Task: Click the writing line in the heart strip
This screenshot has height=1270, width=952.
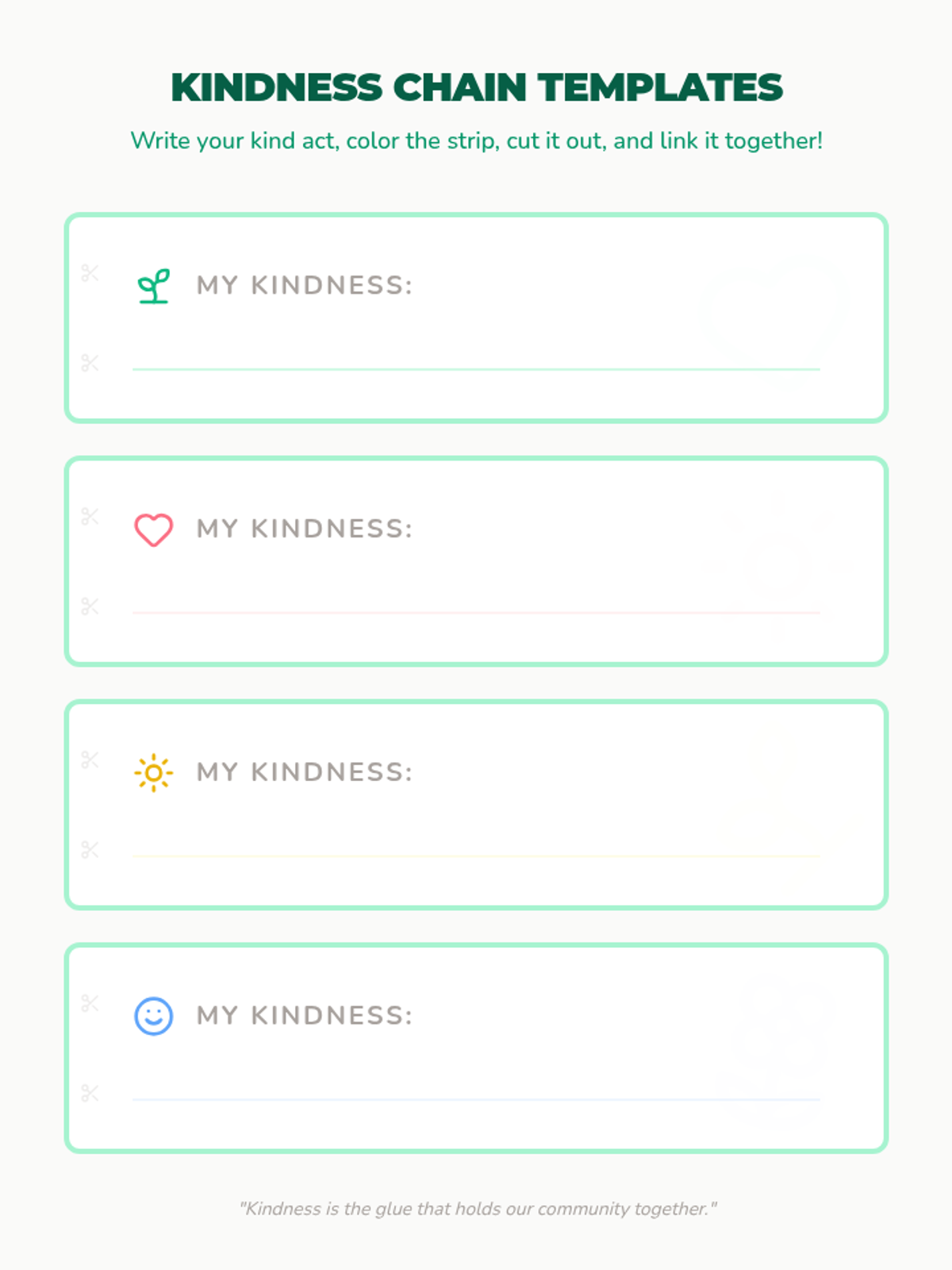Action: coord(476,613)
